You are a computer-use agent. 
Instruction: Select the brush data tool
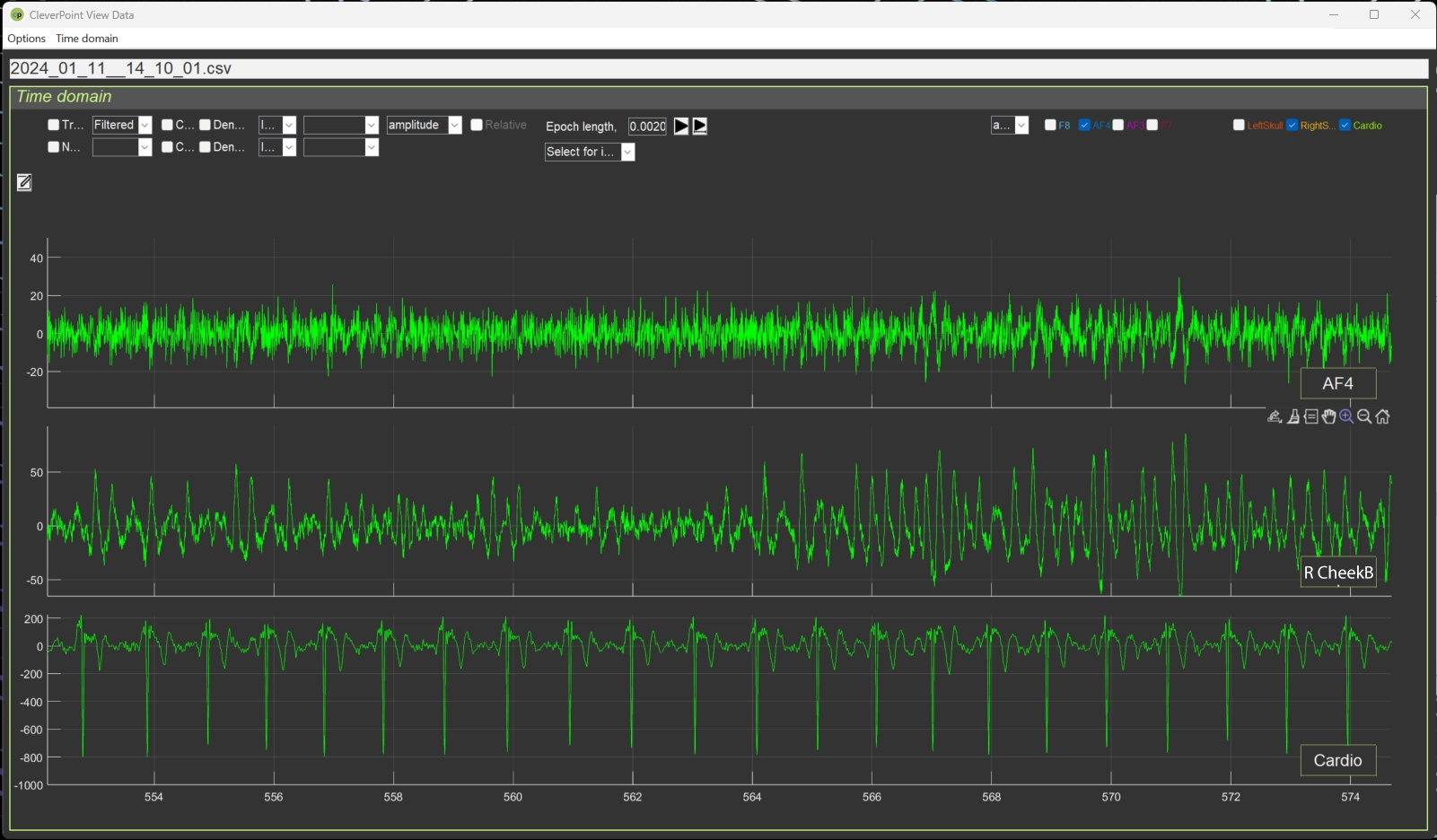[x=1293, y=416]
